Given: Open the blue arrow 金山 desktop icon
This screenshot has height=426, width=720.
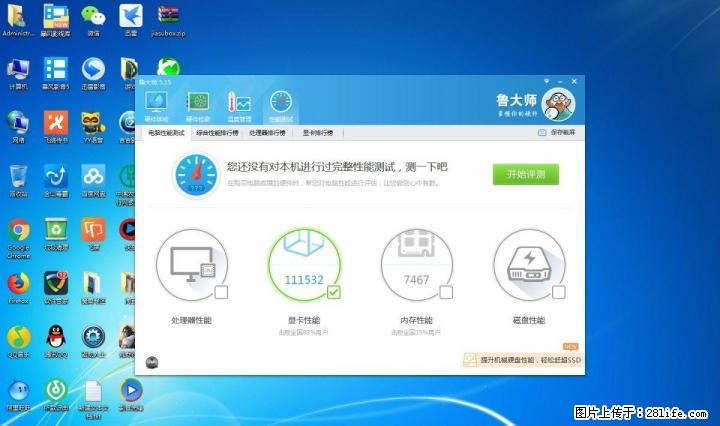Looking at the screenshot, I should pos(56,181).
